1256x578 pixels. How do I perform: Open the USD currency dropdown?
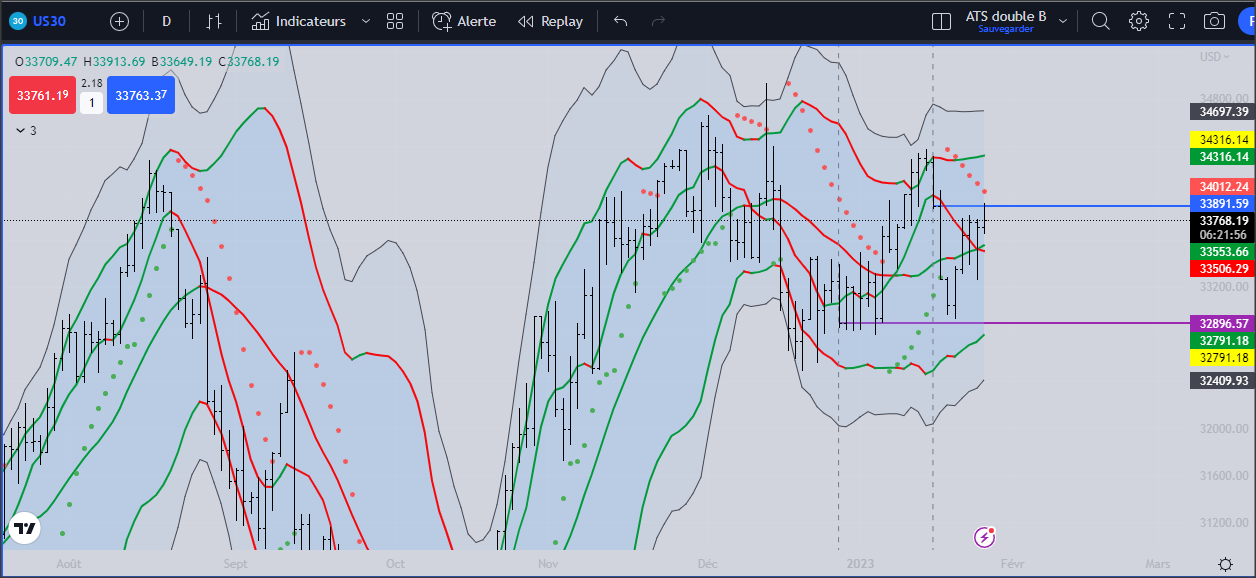[1215, 56]
